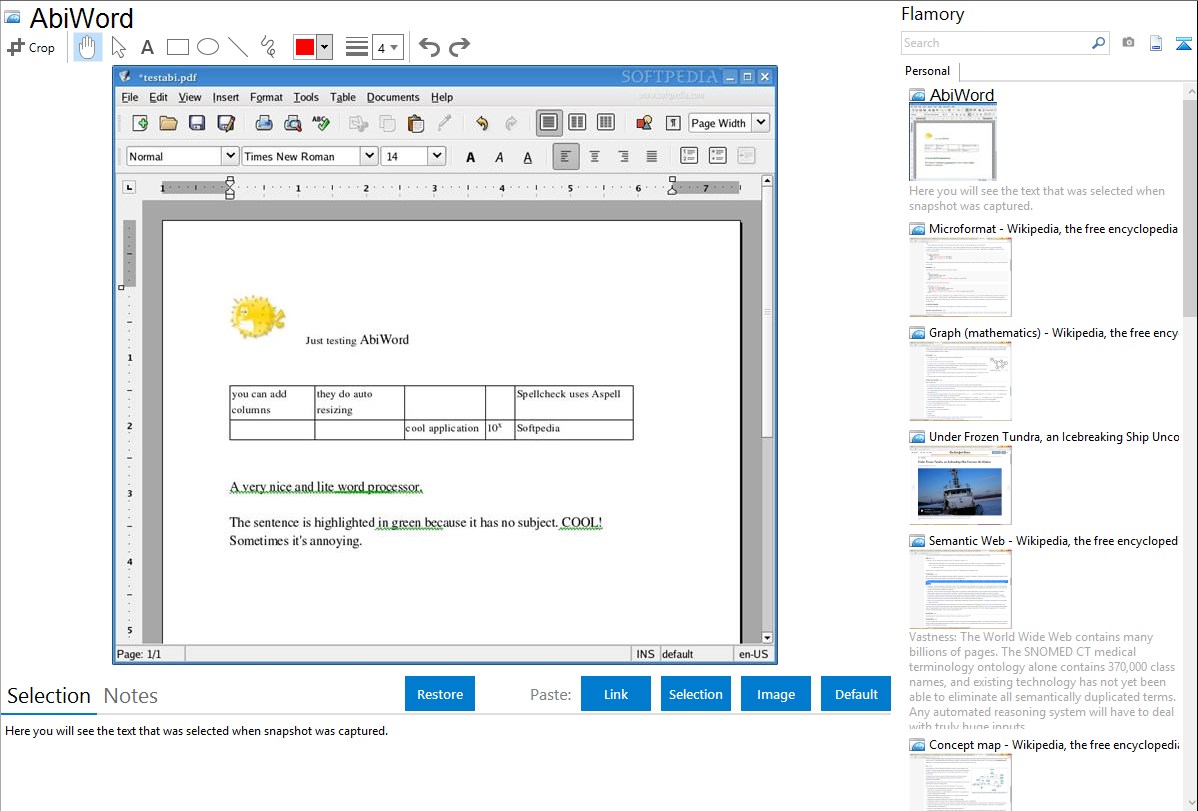The height and width of the screenshot is (811, 1198).
Task: Click en-US language in AbiWord status bar
Action: [753, 654]
